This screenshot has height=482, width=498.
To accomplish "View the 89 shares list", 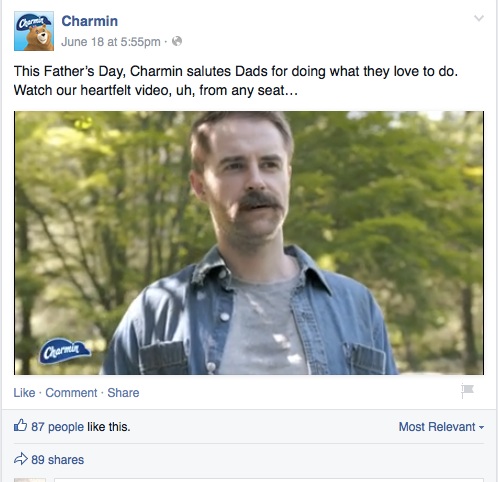I will (x=58, y=460).
